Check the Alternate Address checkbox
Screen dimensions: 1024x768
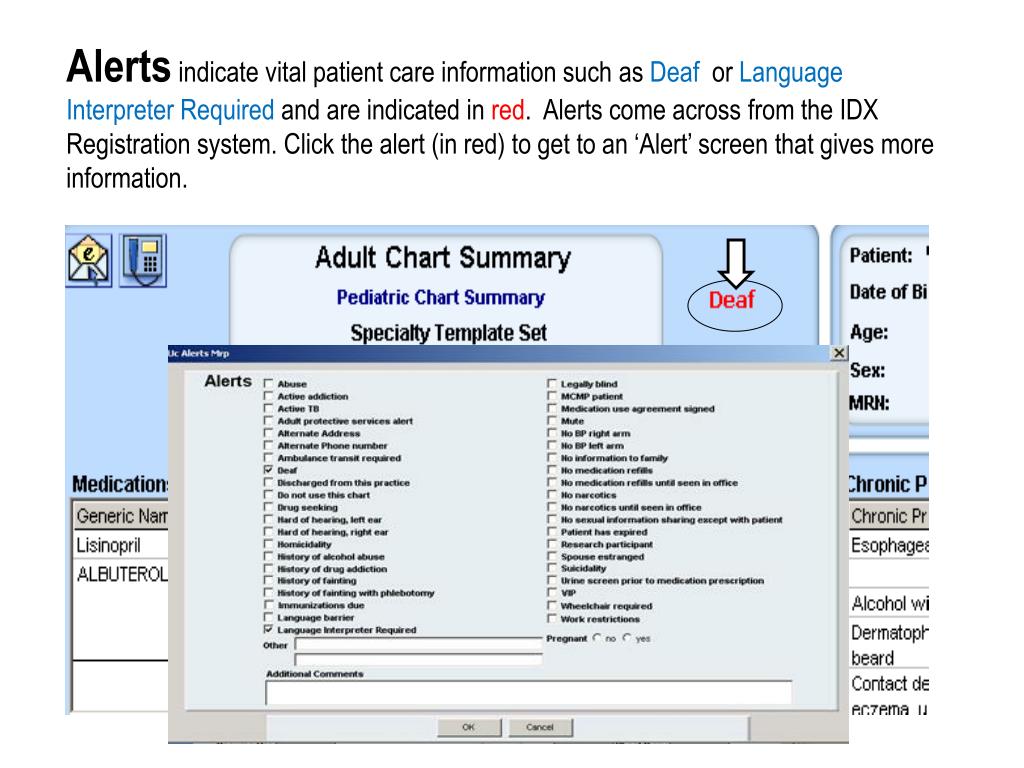[268, 433]
